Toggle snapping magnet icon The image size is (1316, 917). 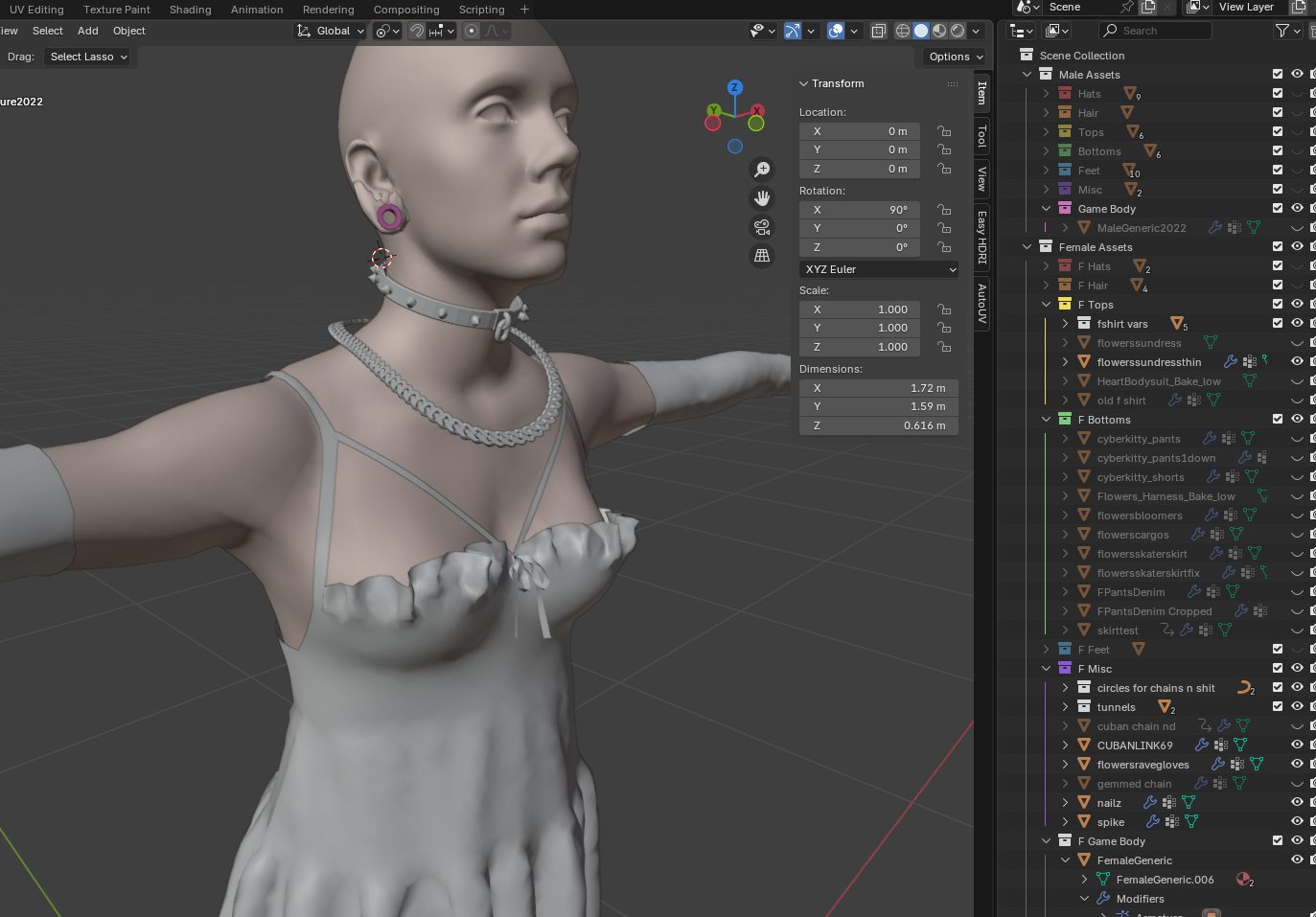tap(417, 31)
